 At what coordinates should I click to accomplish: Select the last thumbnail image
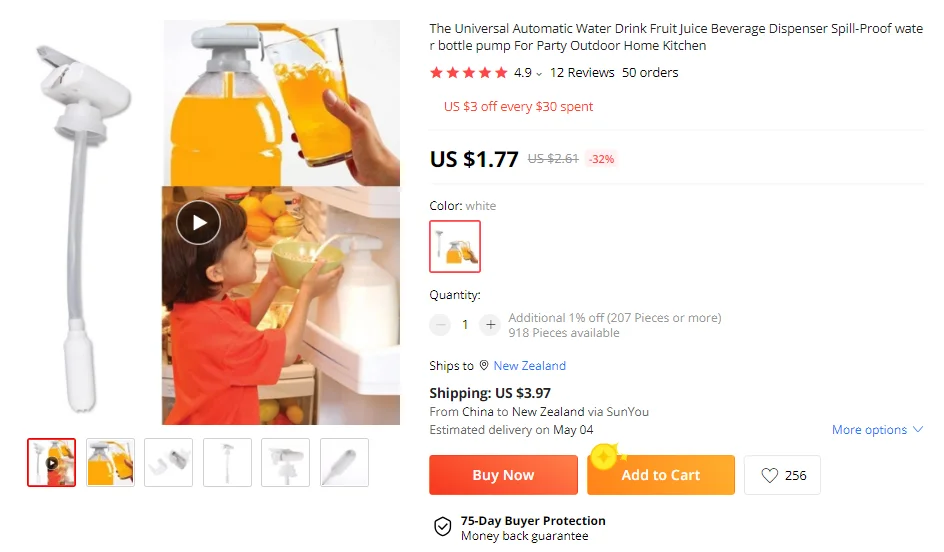point(344,463)
